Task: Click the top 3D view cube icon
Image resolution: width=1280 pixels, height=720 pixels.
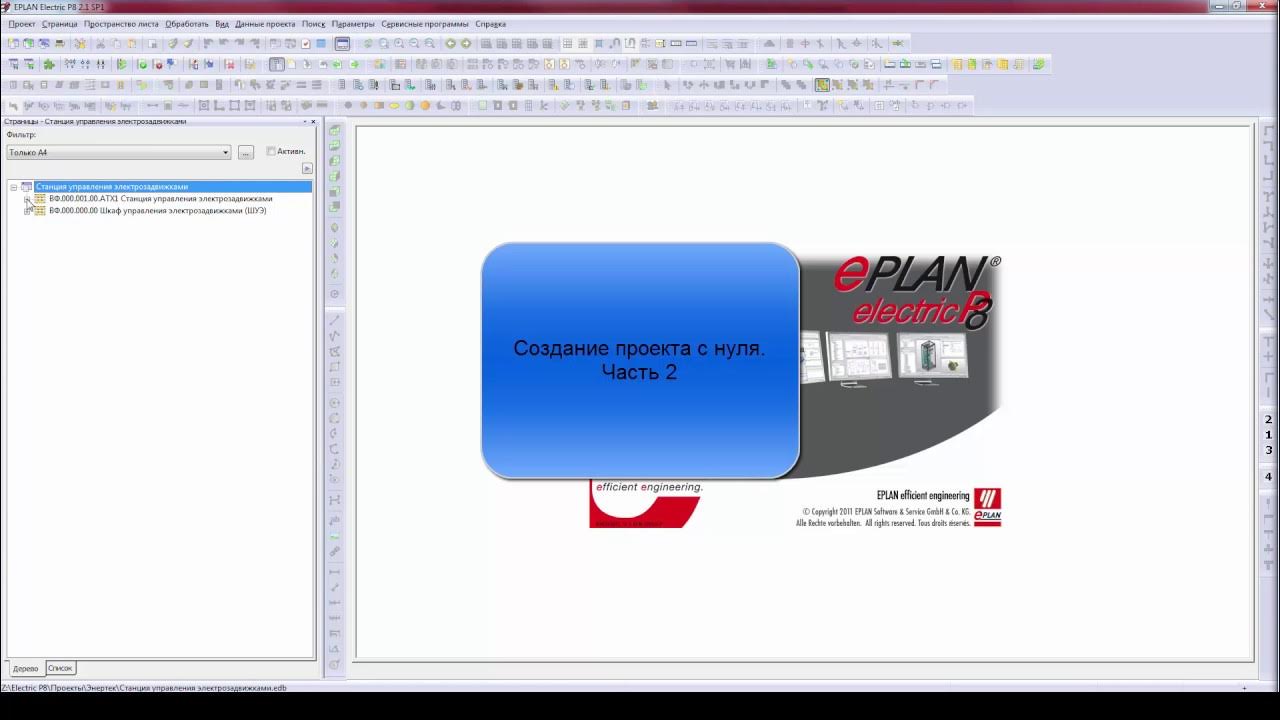Action: [335, 130]
